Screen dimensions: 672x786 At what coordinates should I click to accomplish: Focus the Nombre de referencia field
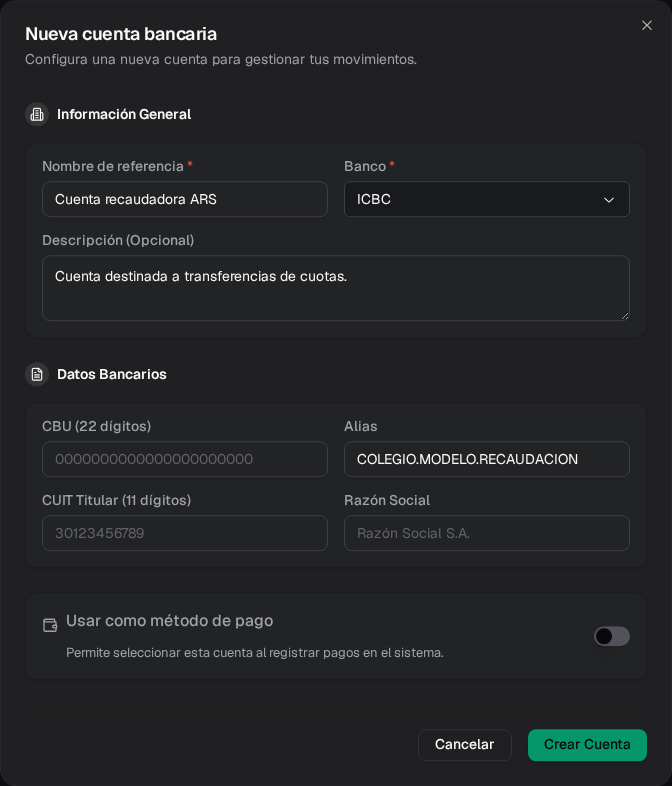[x=185, y=199]
